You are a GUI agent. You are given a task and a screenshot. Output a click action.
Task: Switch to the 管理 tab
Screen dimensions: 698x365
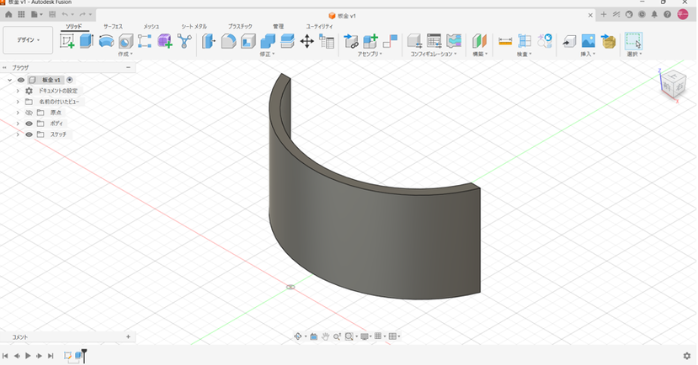coord(278,26)
